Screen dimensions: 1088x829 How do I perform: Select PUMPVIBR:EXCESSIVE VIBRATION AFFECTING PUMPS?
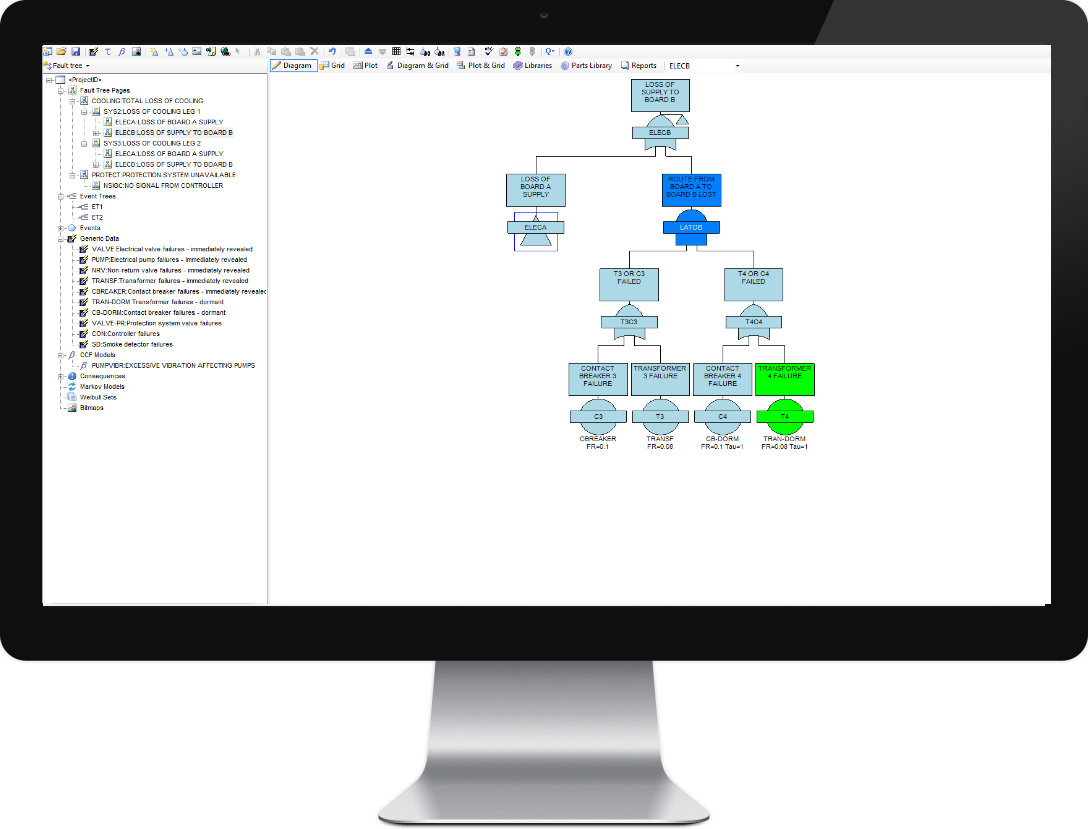coord(173,366)
